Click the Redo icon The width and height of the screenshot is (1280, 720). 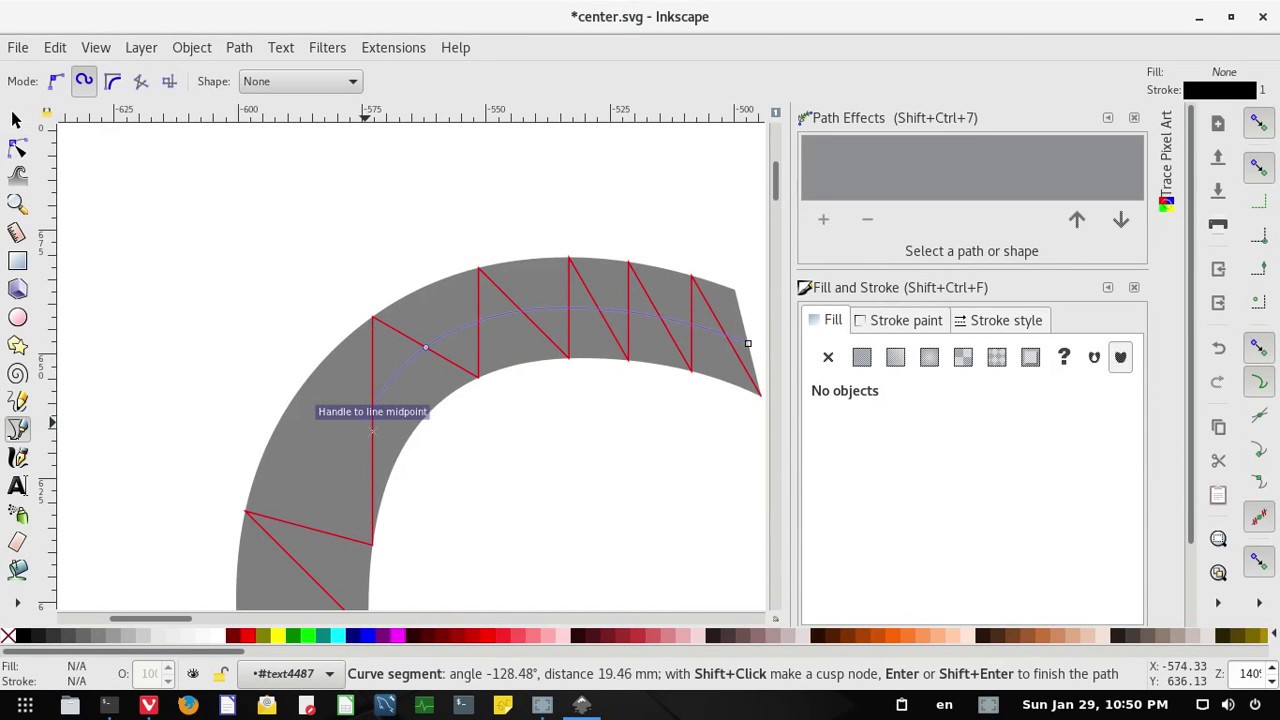click(1218, 382)
